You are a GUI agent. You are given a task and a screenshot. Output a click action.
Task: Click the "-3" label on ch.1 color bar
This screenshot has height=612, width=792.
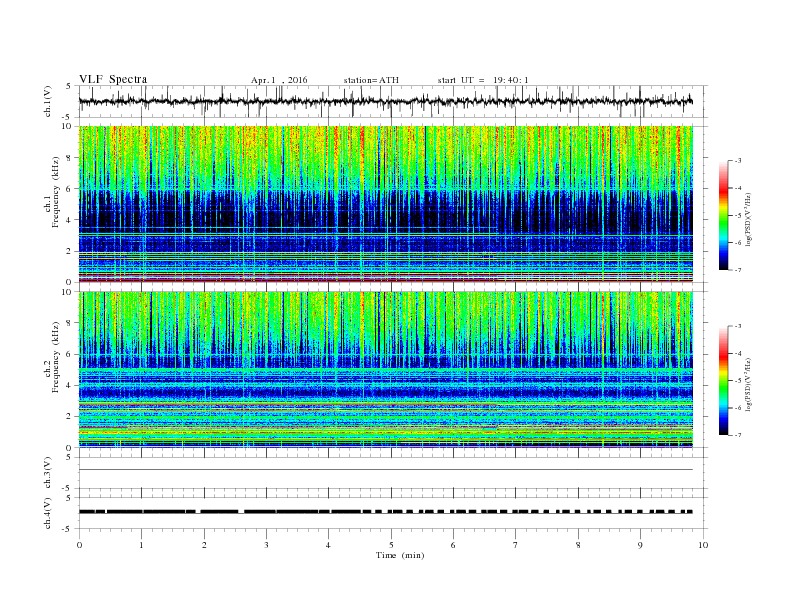(x=738, y=161)
